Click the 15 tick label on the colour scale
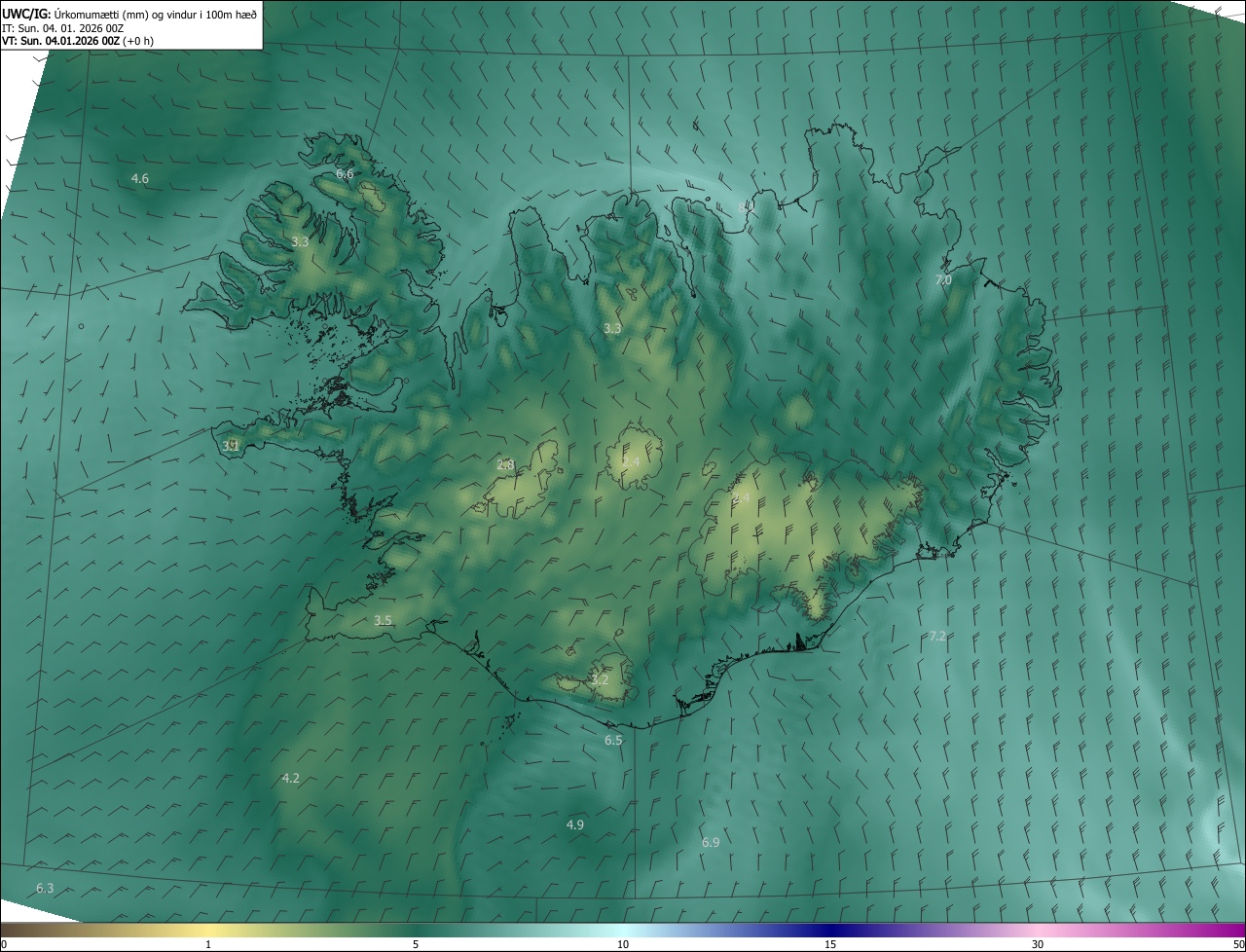The image size is (1246, 952). pyautogui.click(x=830, y=945)
